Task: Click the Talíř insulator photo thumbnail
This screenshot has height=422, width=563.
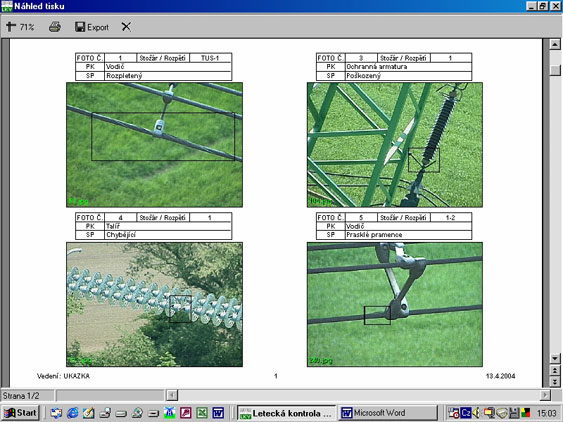Action: (154, 305)
